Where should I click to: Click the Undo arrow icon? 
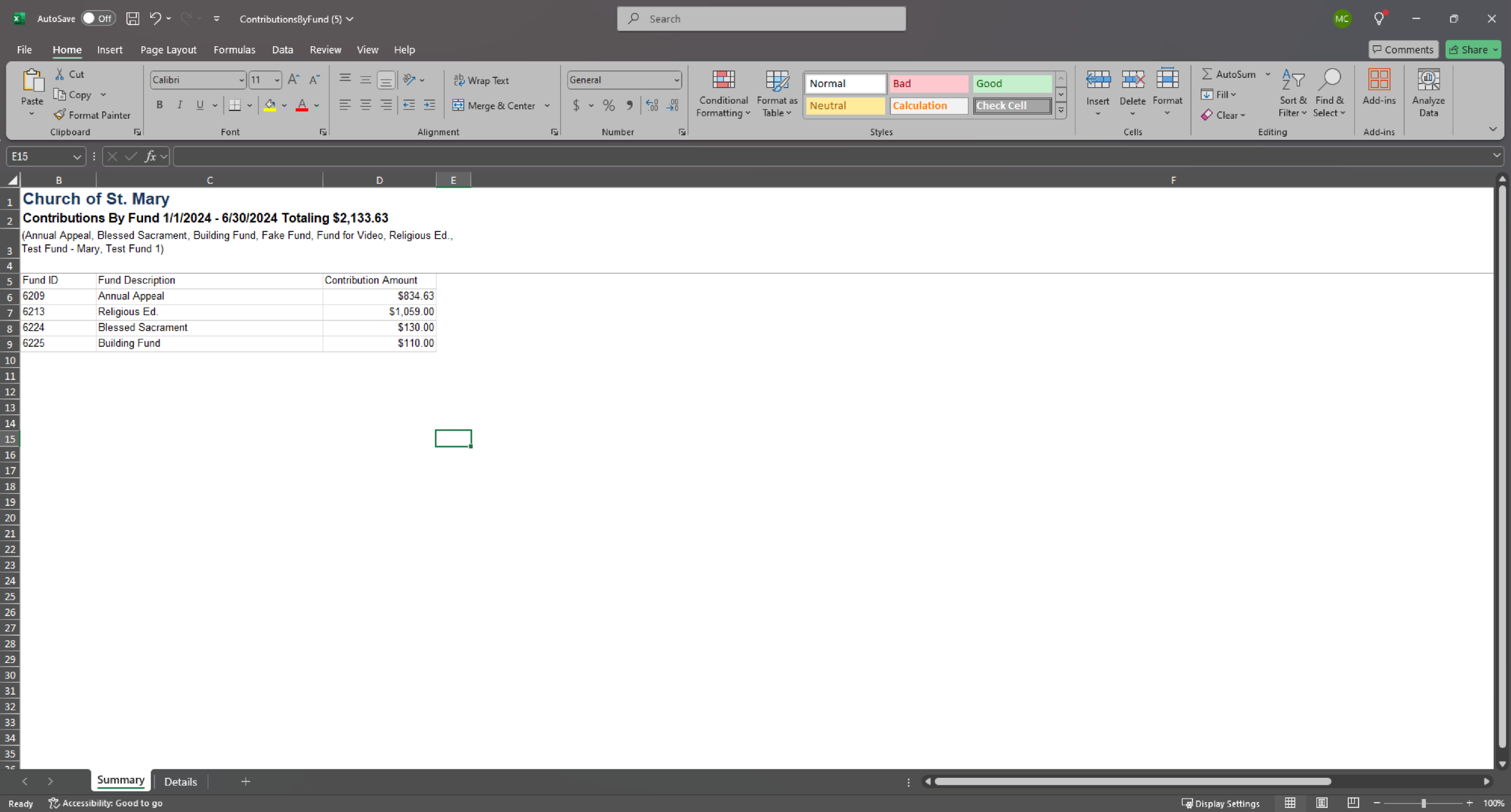(x=155, y=19)
